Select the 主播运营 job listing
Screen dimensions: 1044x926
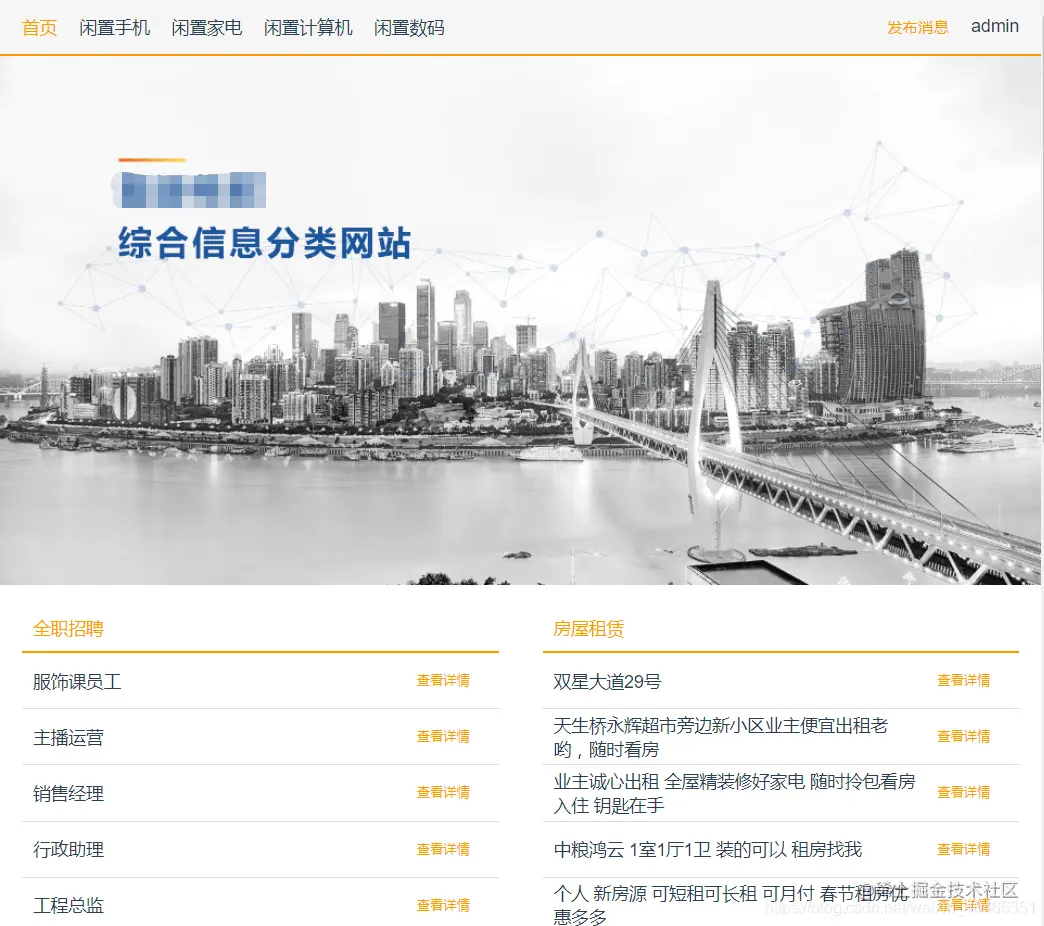tap(68, 738)
